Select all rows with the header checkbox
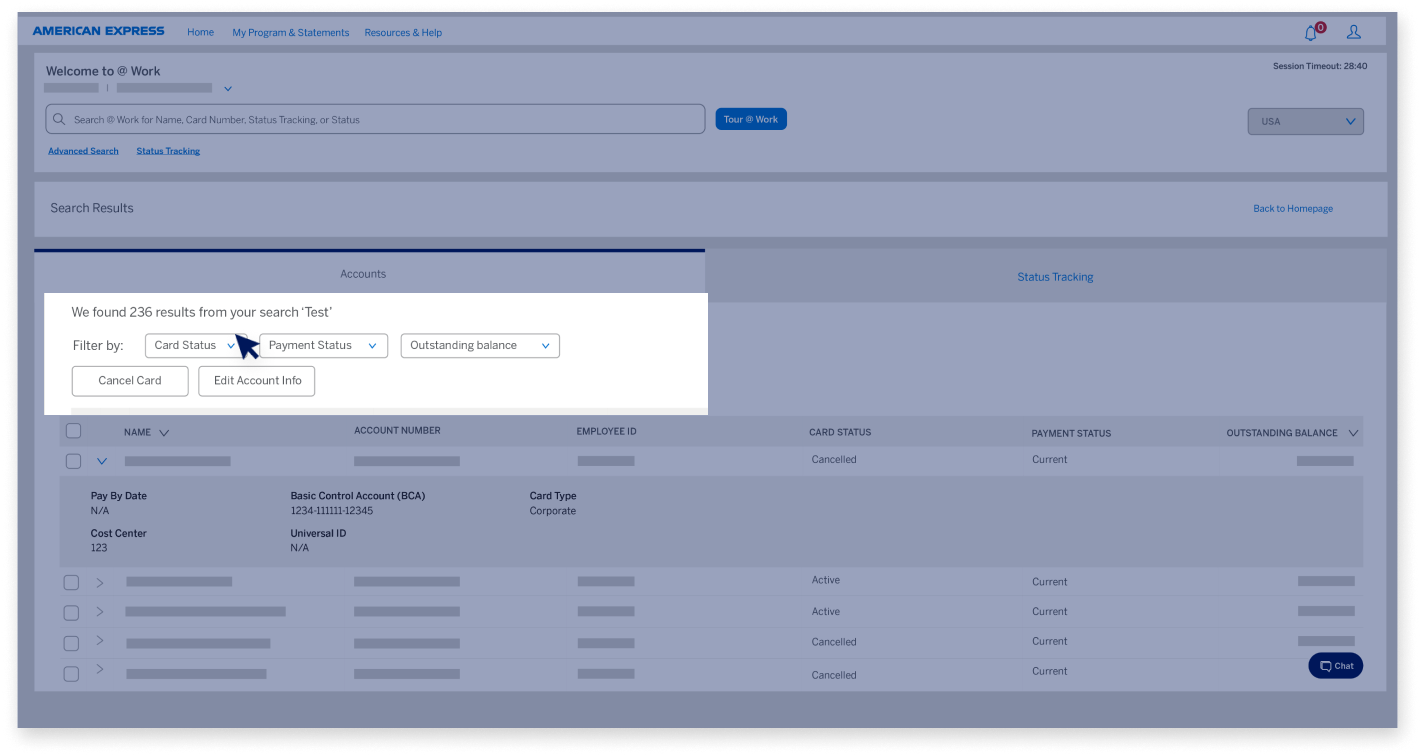Viewport: 1421px width, 756px height. [73, 430]
